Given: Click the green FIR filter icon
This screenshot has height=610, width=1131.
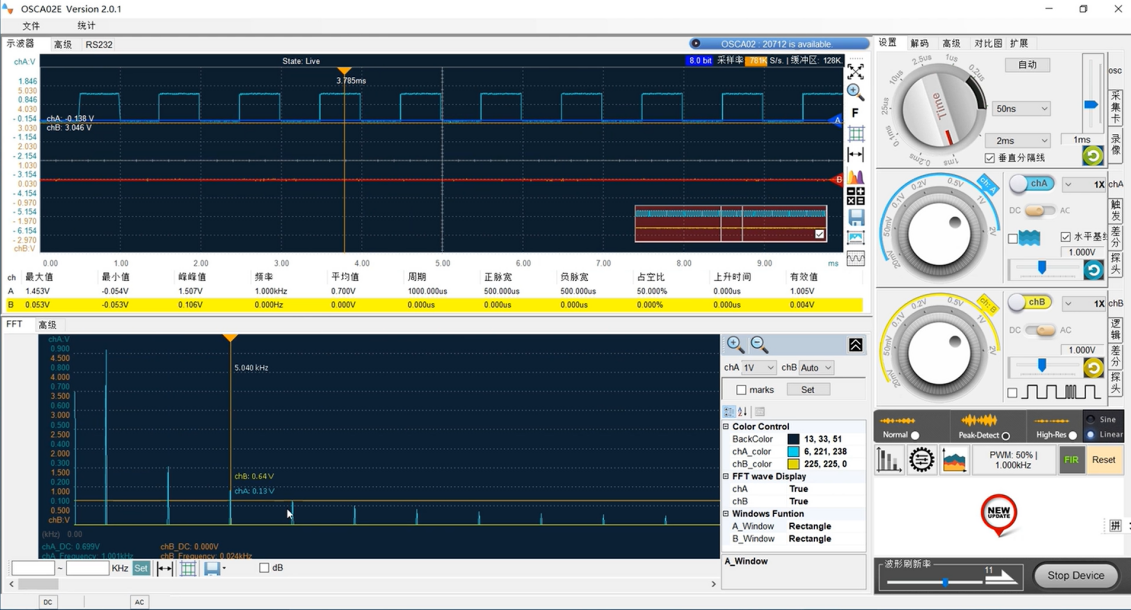Looking at the screenshot, I should [x=1071, y=460].
